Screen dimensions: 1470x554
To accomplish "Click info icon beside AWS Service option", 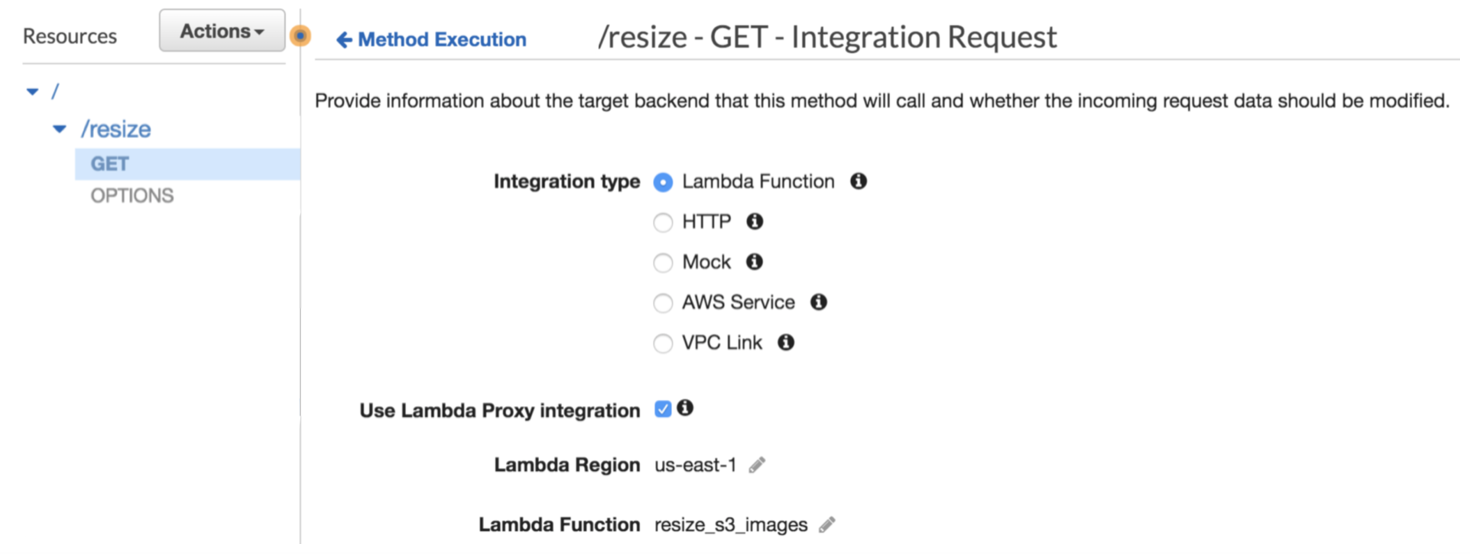I will coord(819,302).
